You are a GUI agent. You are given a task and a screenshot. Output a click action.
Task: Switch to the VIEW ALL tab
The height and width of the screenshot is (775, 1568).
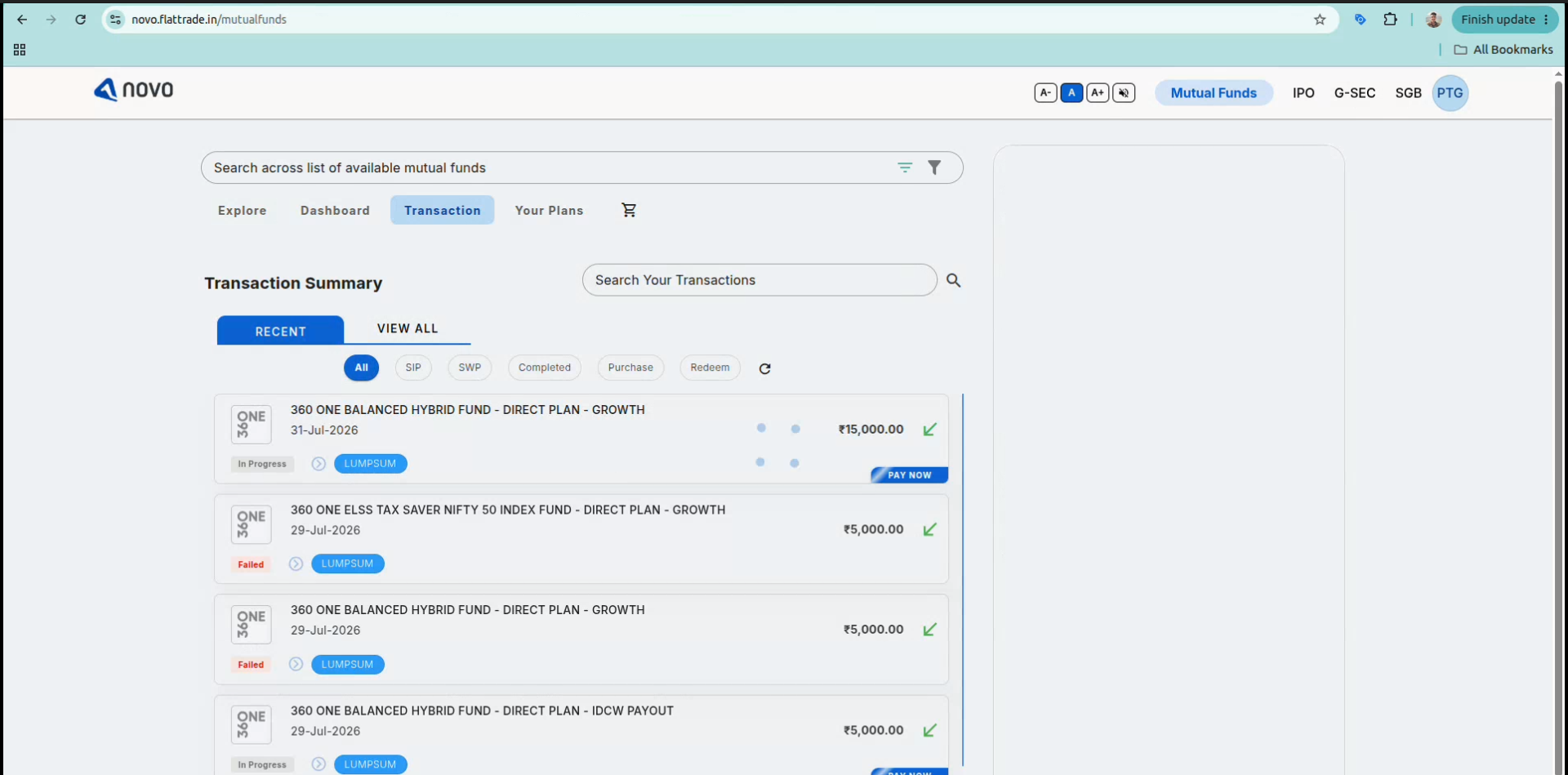click(x=408, y=328)
